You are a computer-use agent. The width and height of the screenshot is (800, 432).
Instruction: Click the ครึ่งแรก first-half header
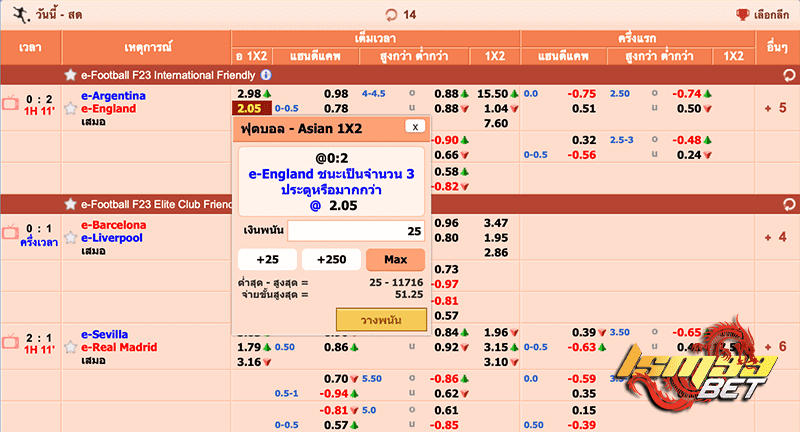pyautogui.click(x=637, y=38)
